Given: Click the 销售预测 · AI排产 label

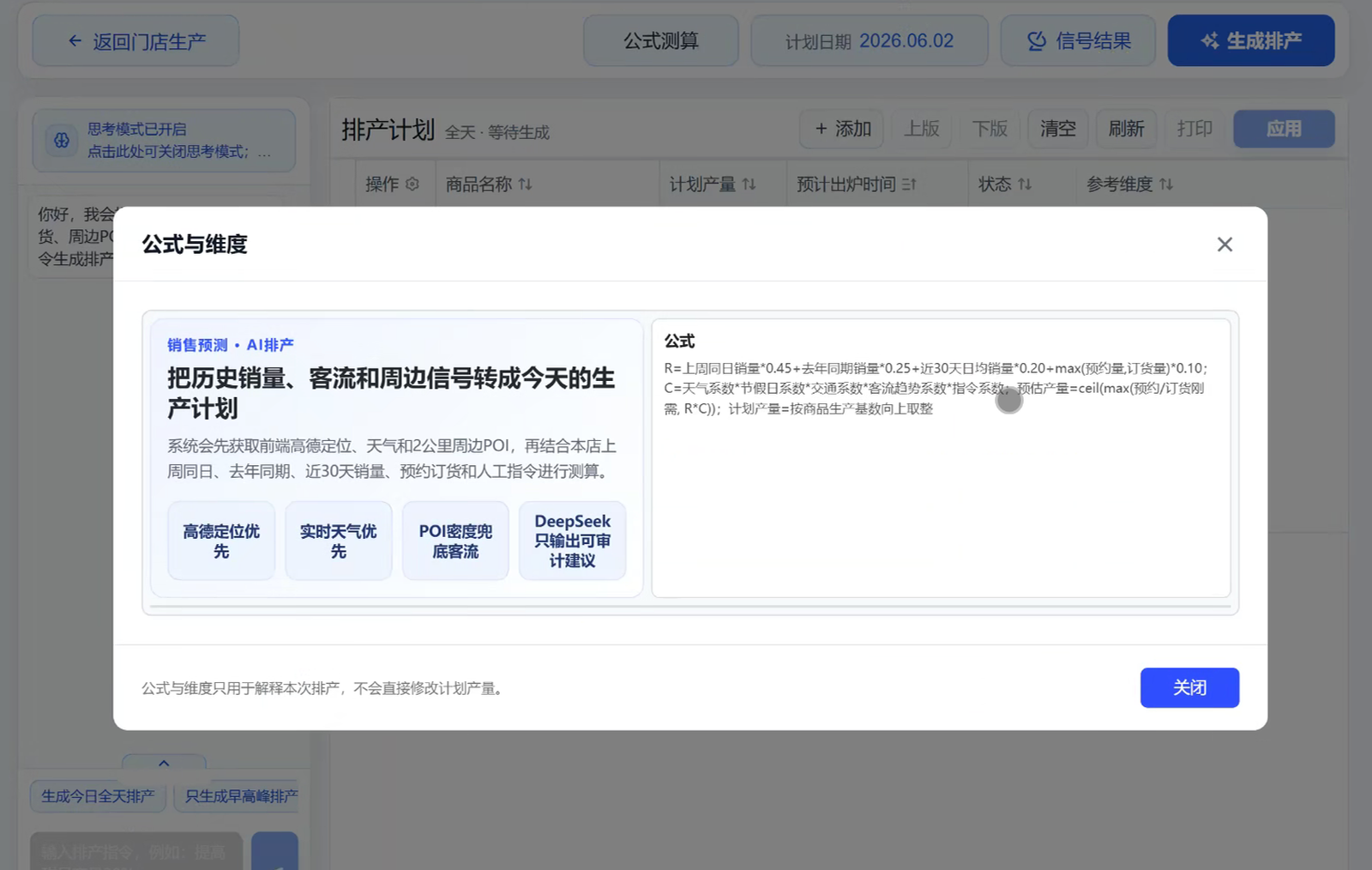Looking at the screenshot, I should coord(230,344).
